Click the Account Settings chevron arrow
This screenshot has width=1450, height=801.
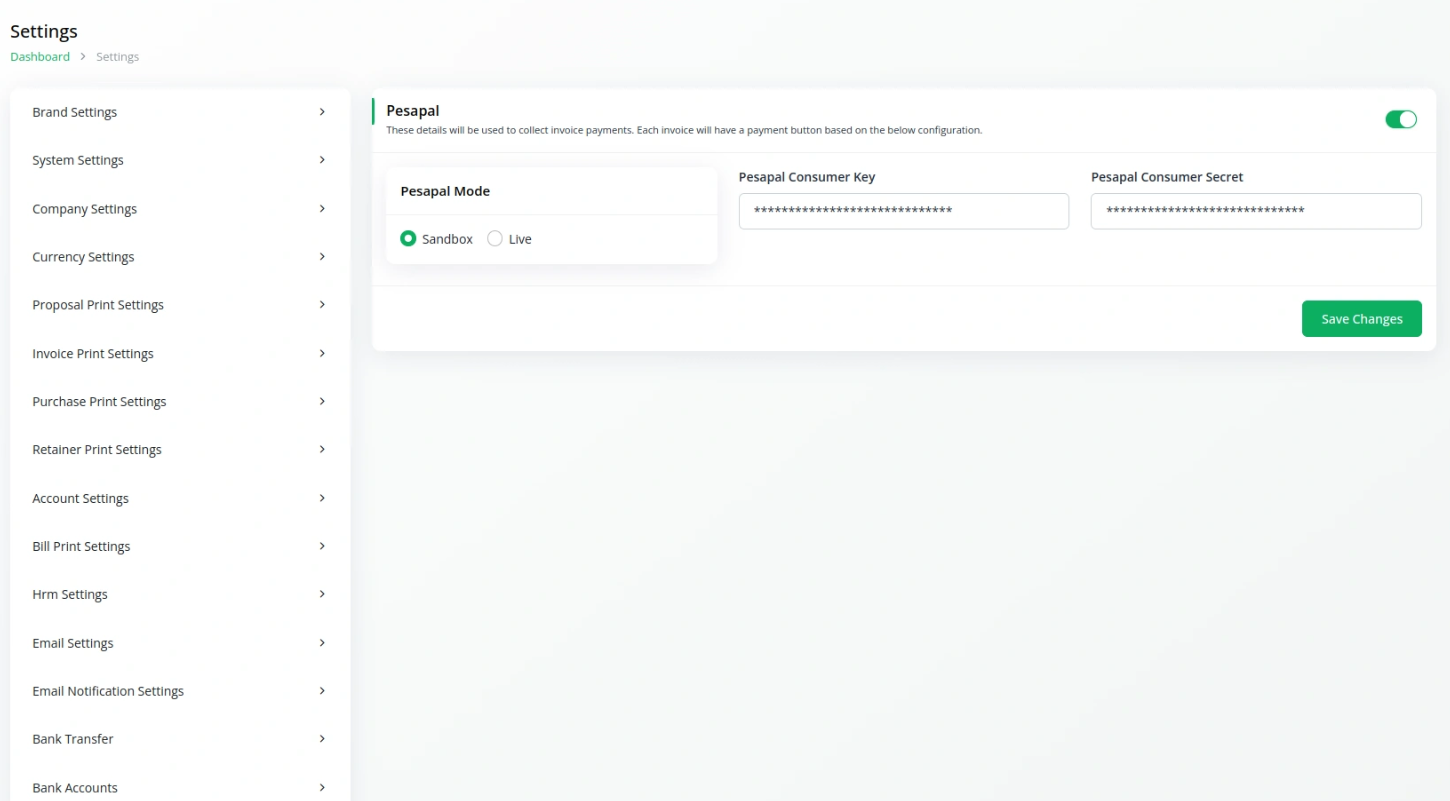tap(322, 498)
